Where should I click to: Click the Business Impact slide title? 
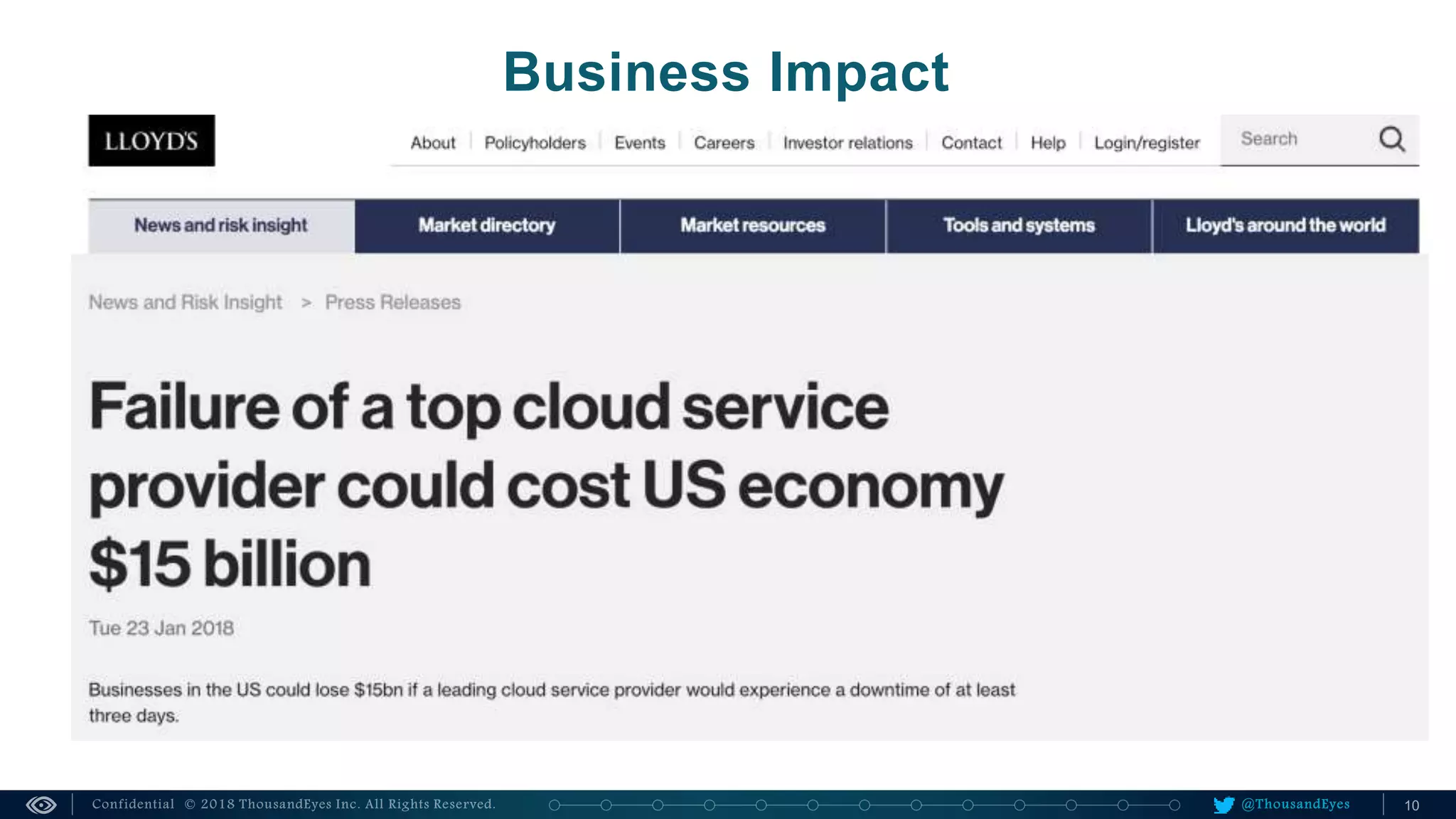tap(726, 73)
